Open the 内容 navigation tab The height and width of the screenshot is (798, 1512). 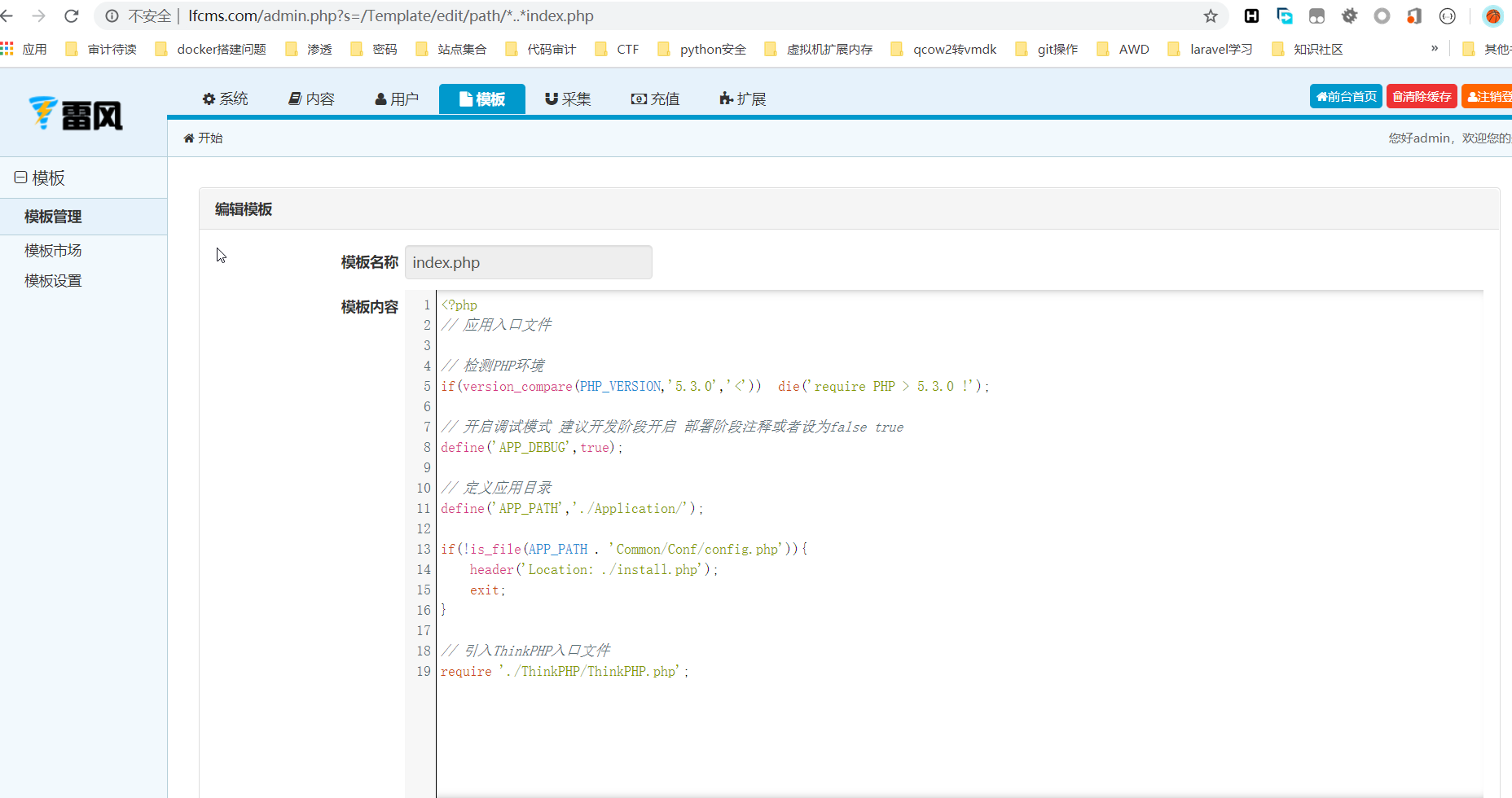pyautogui.click(x=312, y=99)
